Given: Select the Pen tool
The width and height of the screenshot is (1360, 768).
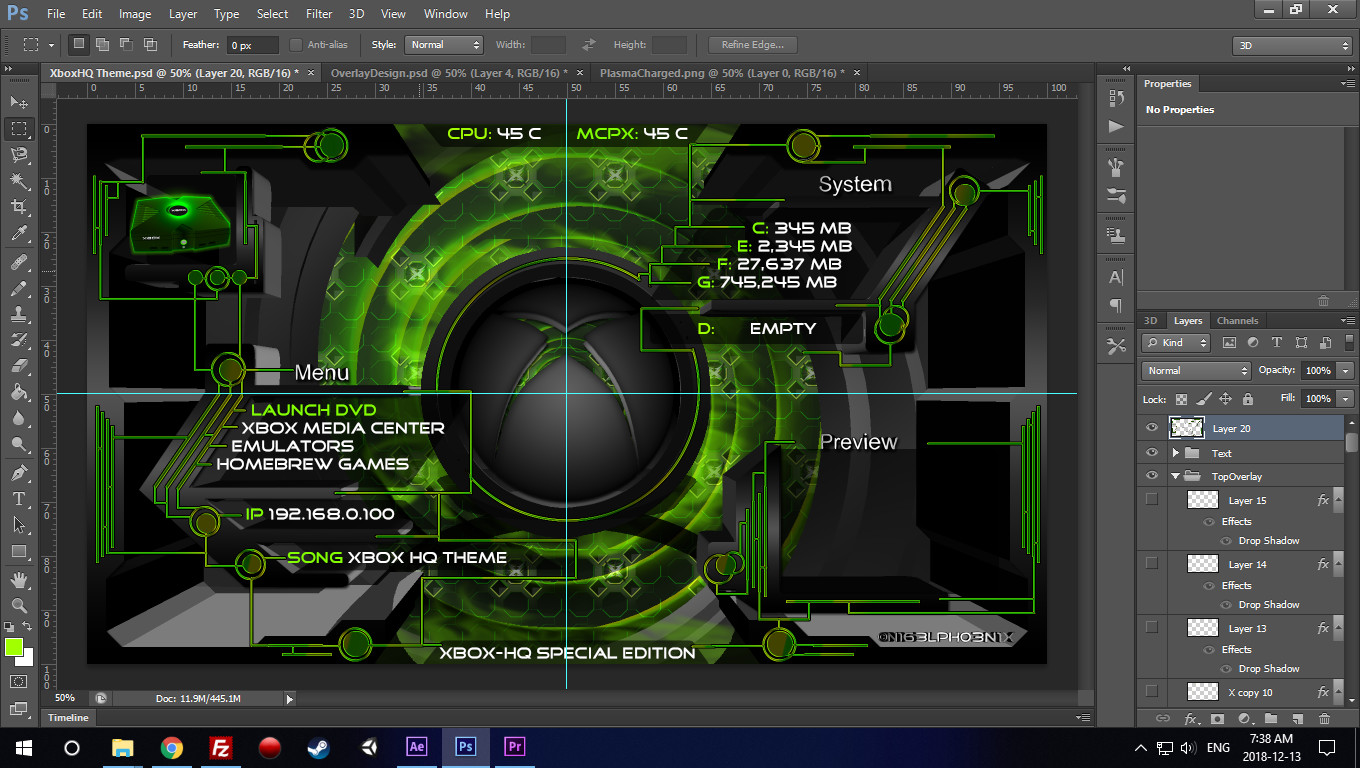Looking at the screenshot, I should tap(19, 472).
